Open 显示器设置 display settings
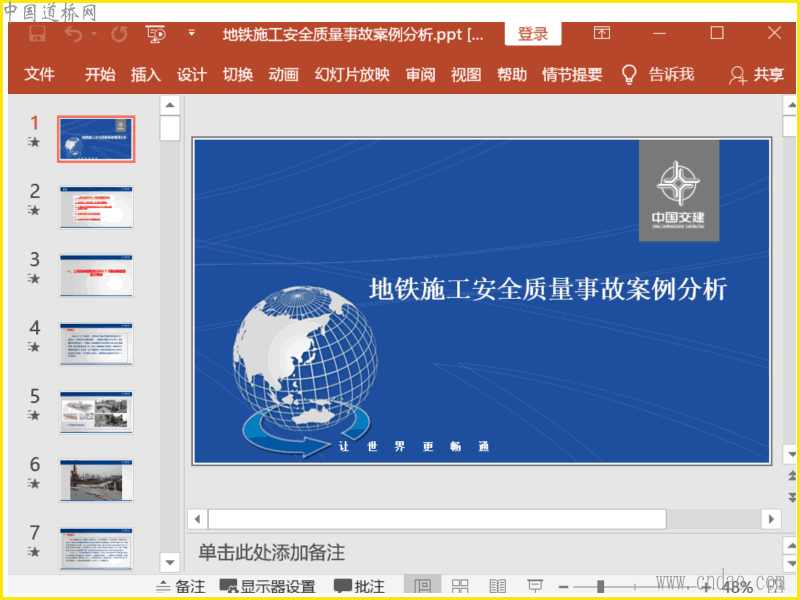This screenshot has width=800, height=600. click(x=267, y=587)
